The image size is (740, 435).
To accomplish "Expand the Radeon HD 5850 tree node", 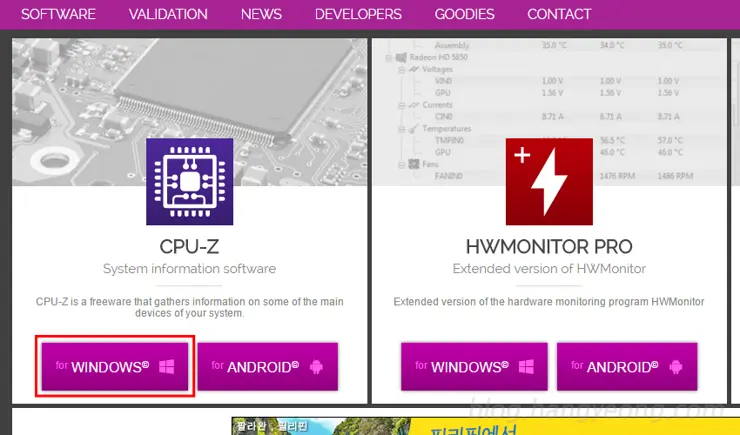I will tap(390, 59).
